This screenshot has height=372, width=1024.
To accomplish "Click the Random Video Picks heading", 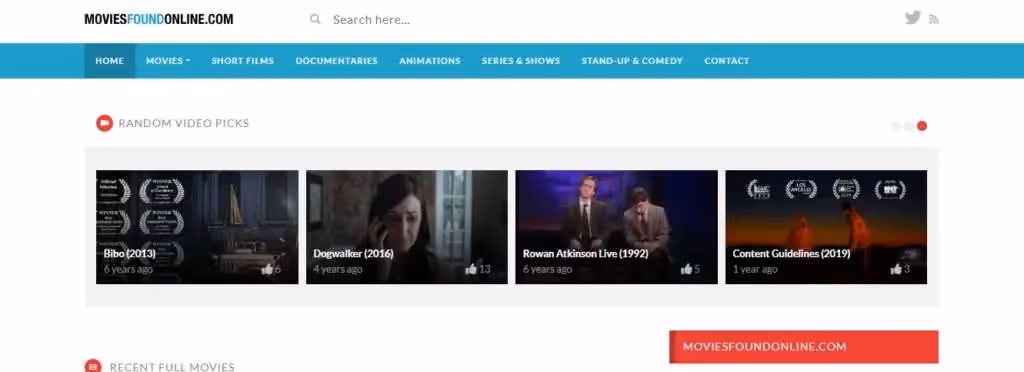I will 184,123.
